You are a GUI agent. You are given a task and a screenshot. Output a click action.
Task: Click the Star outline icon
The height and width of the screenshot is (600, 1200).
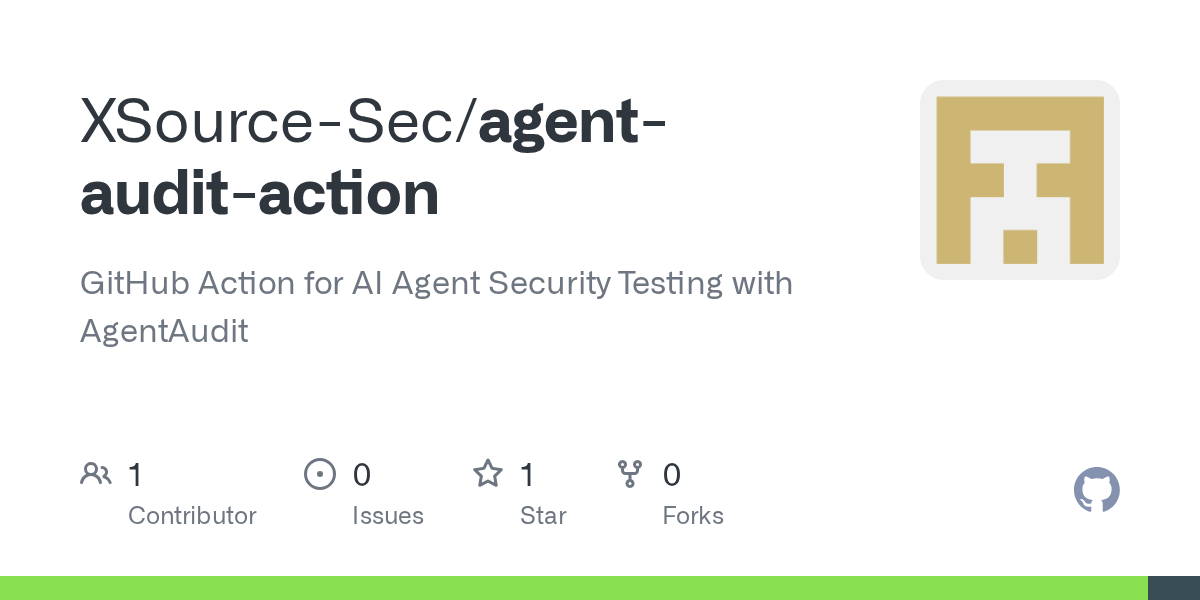click(487, 474)
